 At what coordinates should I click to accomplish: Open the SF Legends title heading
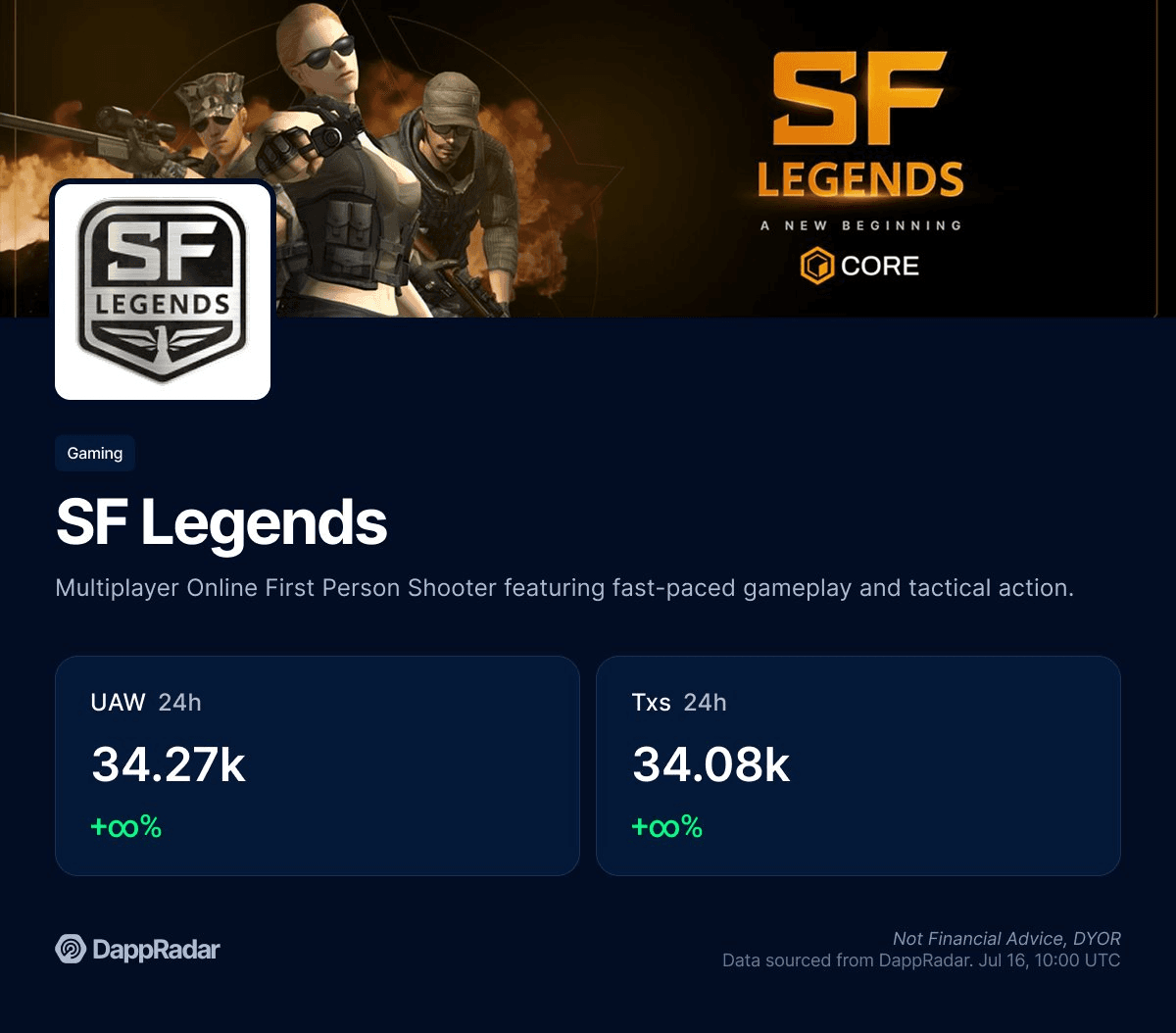point(221,522)
